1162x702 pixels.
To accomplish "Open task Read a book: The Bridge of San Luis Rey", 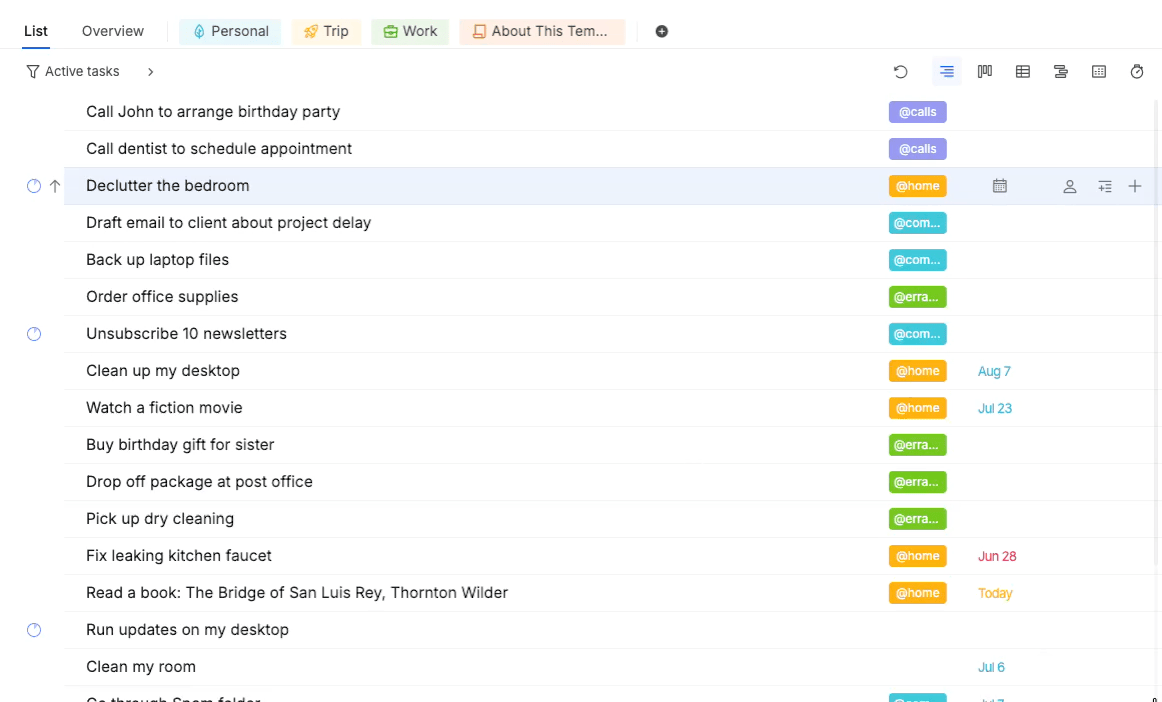I will click(296, 593).
